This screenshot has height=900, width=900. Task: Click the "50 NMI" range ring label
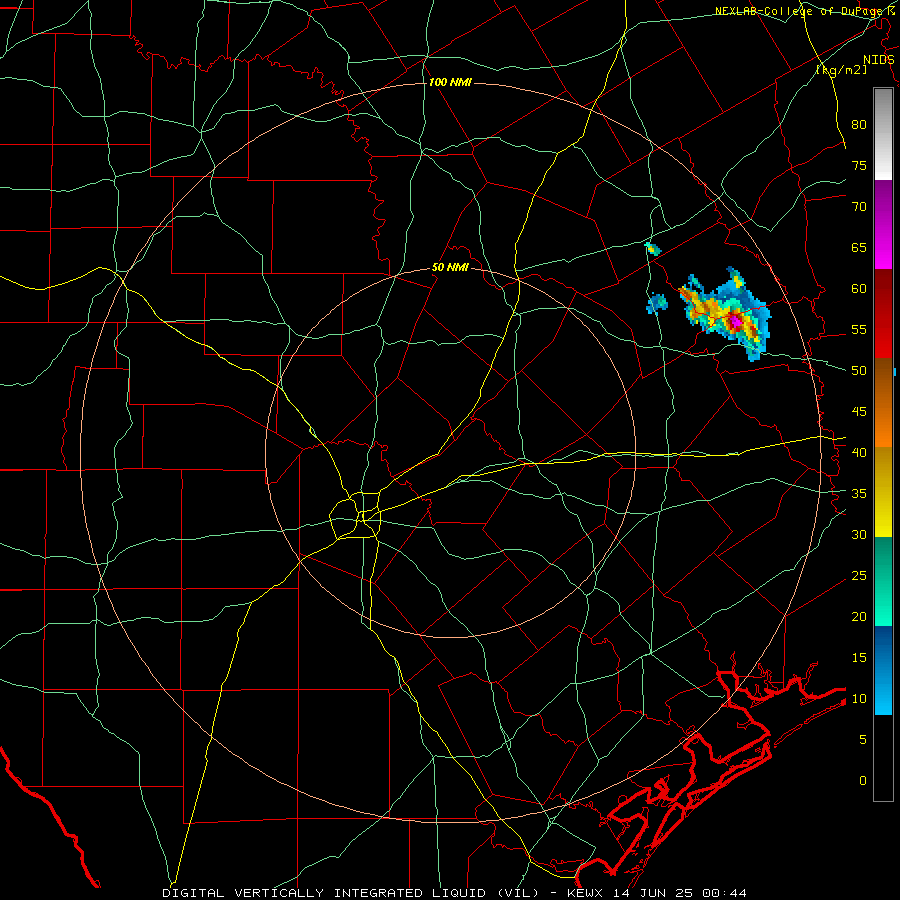click(450, 267)
